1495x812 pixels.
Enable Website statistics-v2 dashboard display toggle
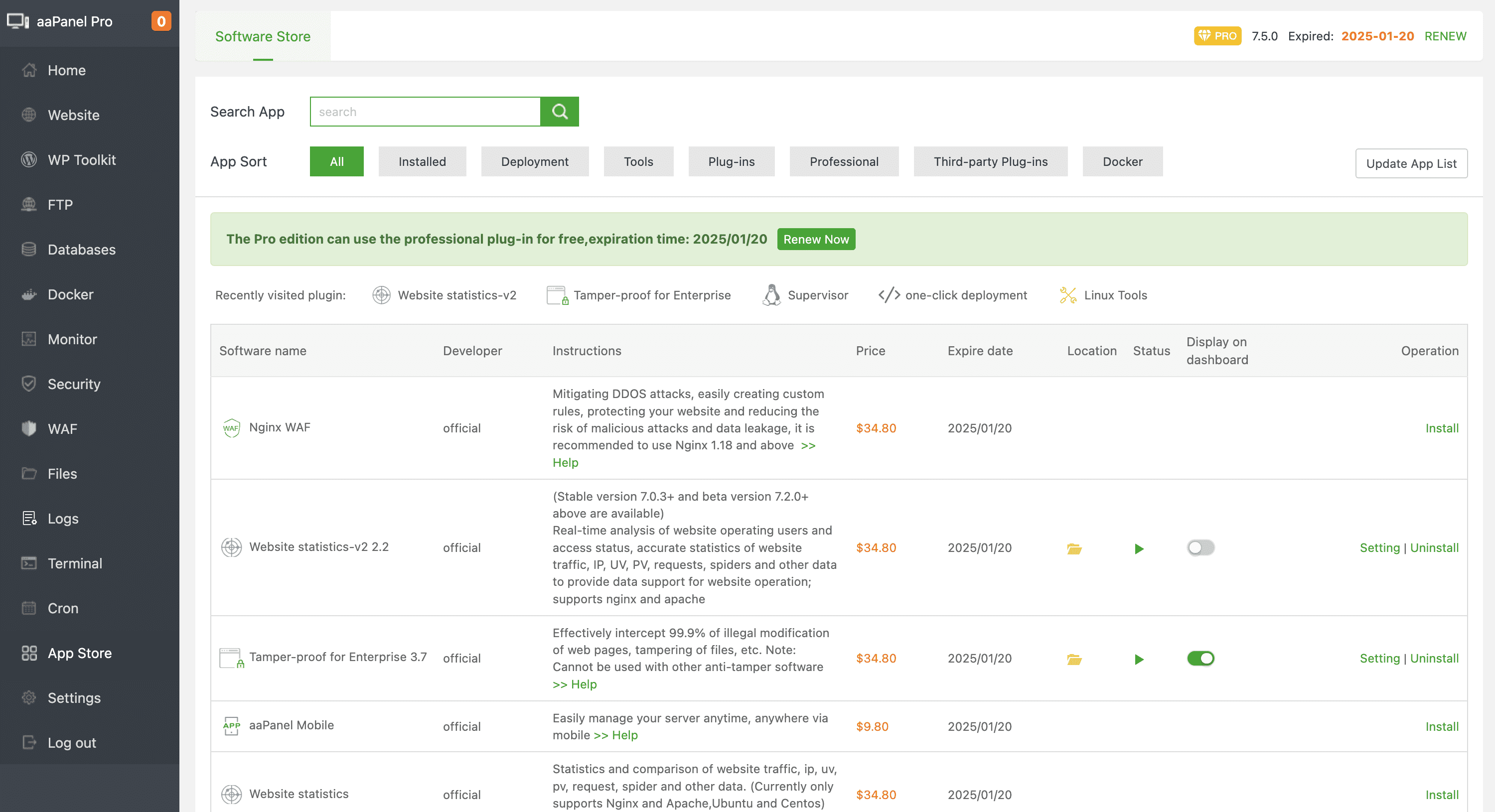point(1200,547)
